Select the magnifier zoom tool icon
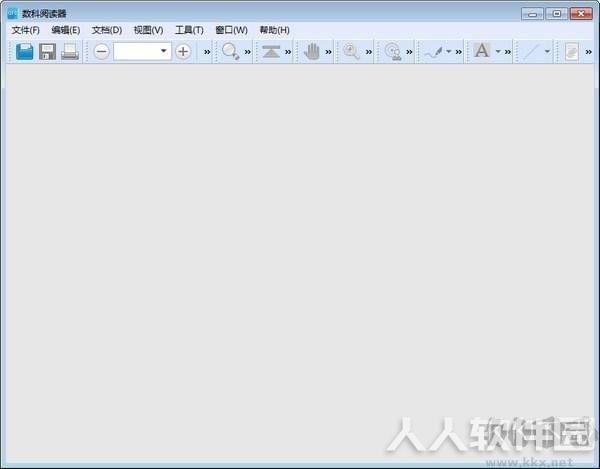Screen dimensions: 600x469 351,52
